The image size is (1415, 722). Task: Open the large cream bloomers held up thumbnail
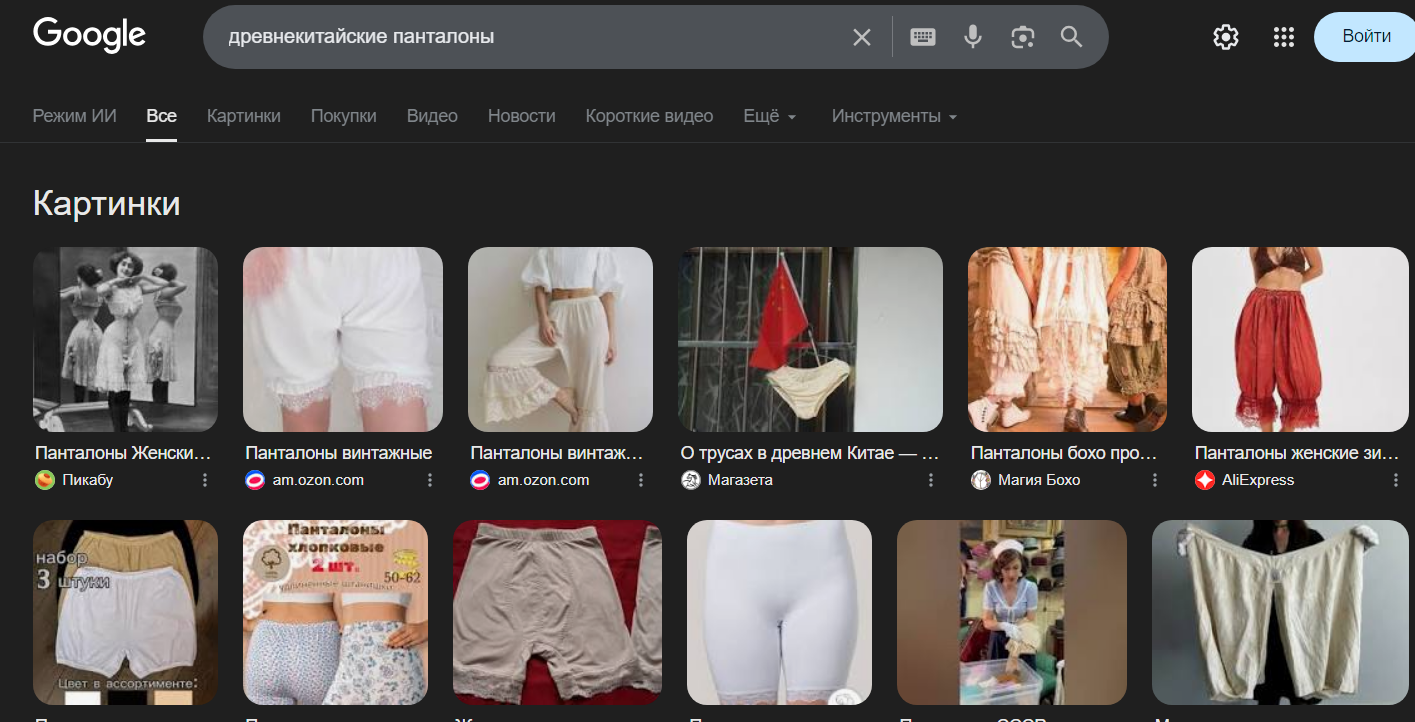click(x=1280, y=612)
